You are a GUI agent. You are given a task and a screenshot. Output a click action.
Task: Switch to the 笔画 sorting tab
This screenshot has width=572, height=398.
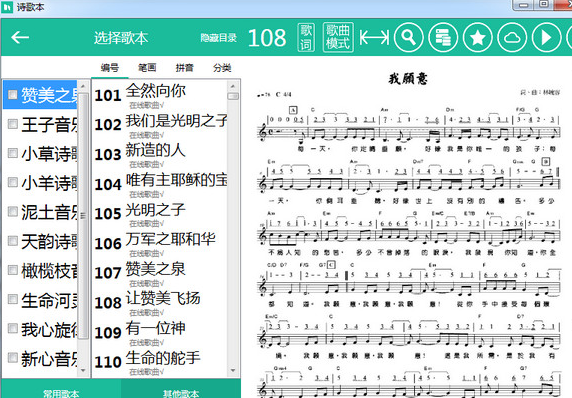(x=147, y=67)
